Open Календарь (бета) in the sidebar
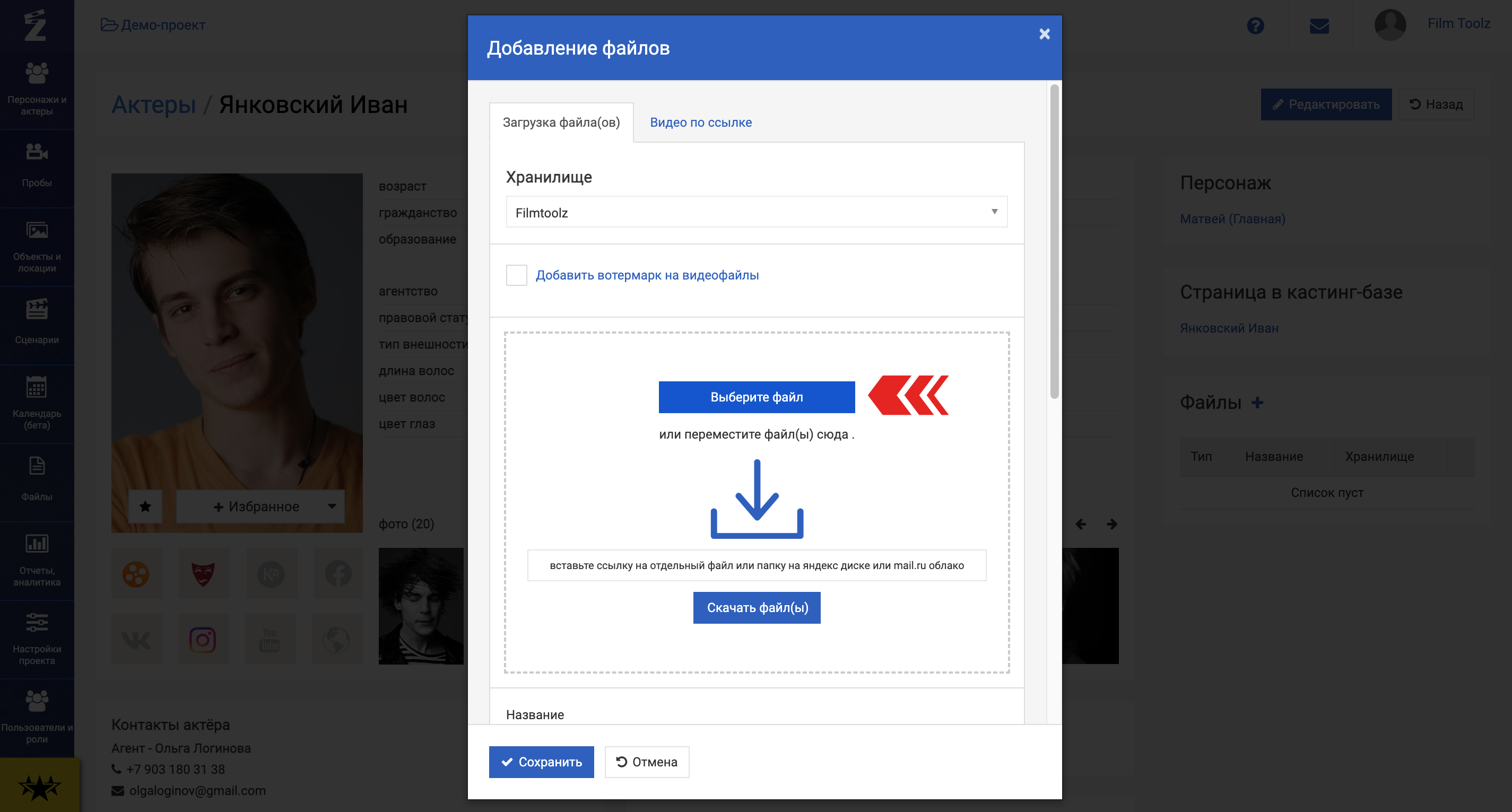1512x812 pixels. click(x=37, y=404)
